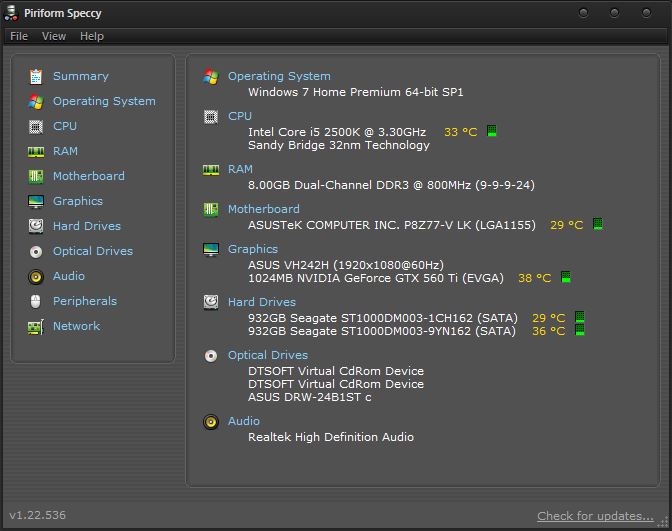Open the Graphics heading in summary panel
Viewport: 672px width, 531px height.
253,249
